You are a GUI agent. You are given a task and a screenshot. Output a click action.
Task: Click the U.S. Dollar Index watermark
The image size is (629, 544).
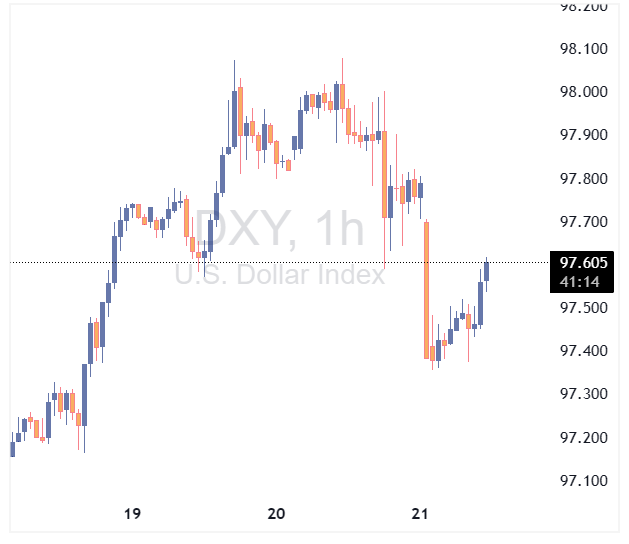[279, 273]
